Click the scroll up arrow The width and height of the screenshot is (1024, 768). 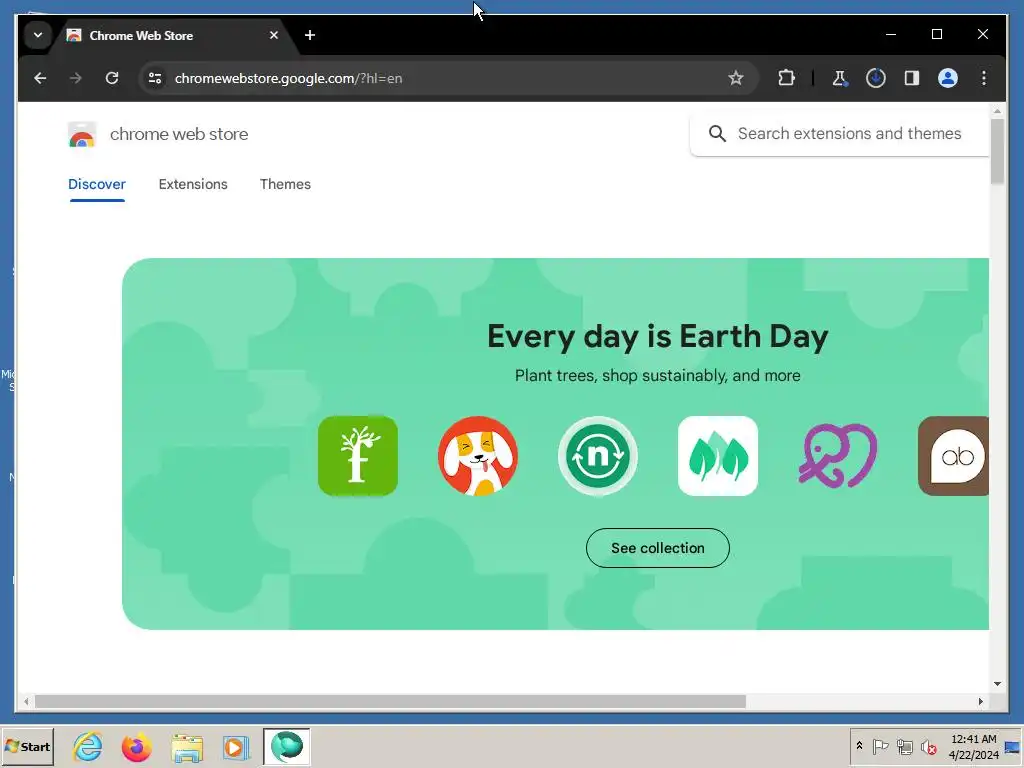click(x=997, y=112)
